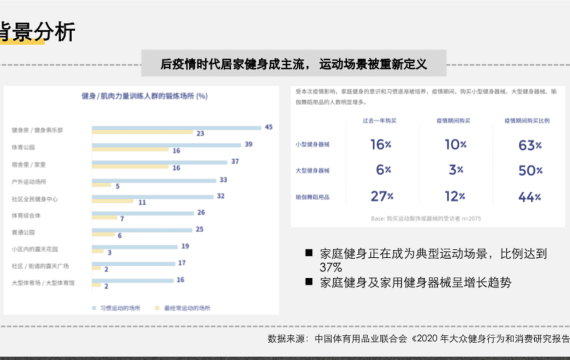Click the gray banner heading 后疫情时代居家健身成主流
This screenshot has height=360, width=570.
tap(294, 64)
